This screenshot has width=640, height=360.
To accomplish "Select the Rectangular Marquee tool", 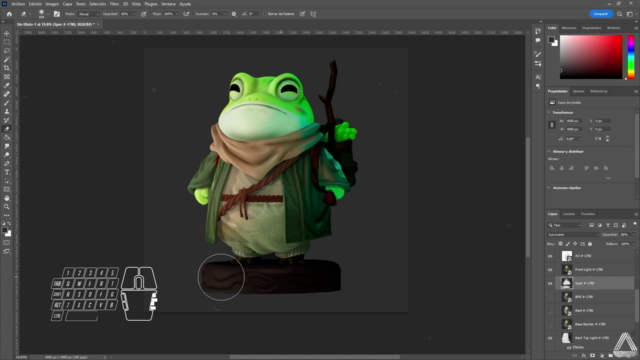I will (x=7, y=42).
